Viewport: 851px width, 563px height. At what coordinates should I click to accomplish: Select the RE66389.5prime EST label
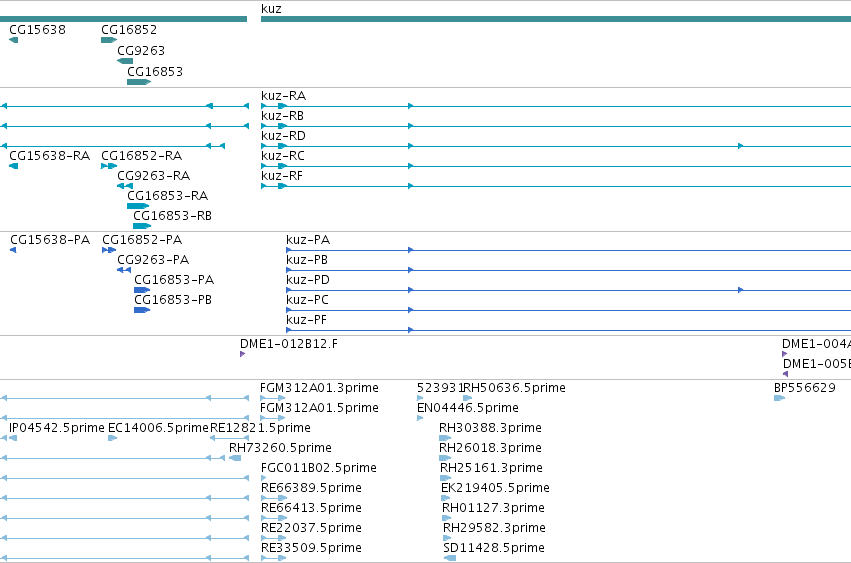[311, 488]
